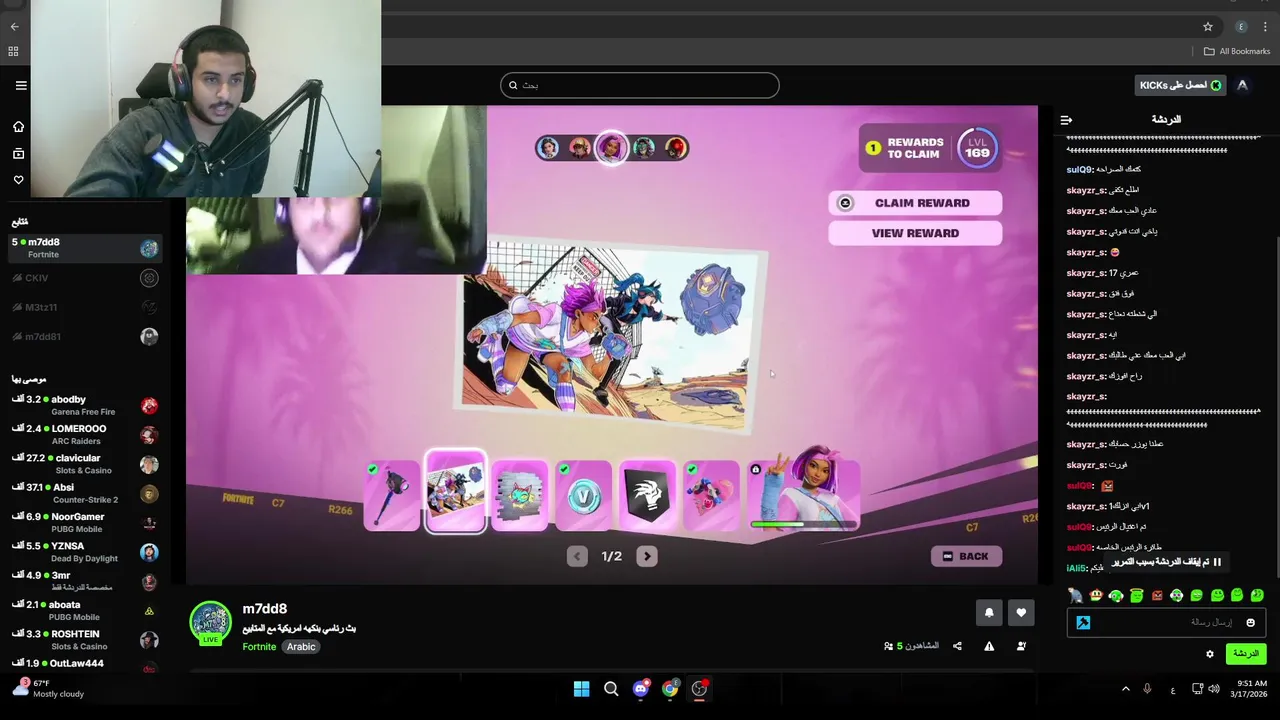
Task: Open the Kick sidebar hamburger menu
Action: tap(21, 85)
